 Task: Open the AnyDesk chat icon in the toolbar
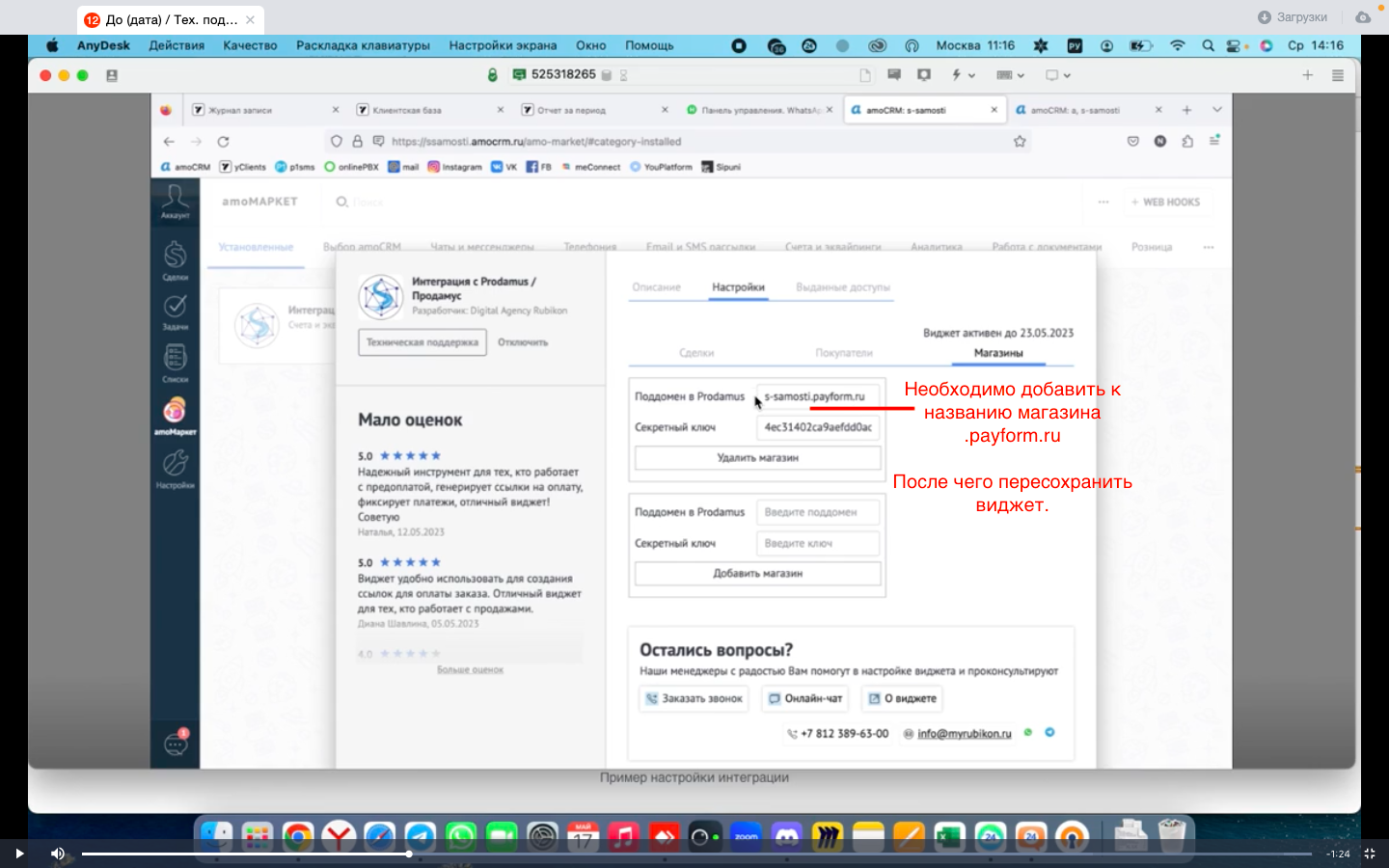[x=894, y=74]
